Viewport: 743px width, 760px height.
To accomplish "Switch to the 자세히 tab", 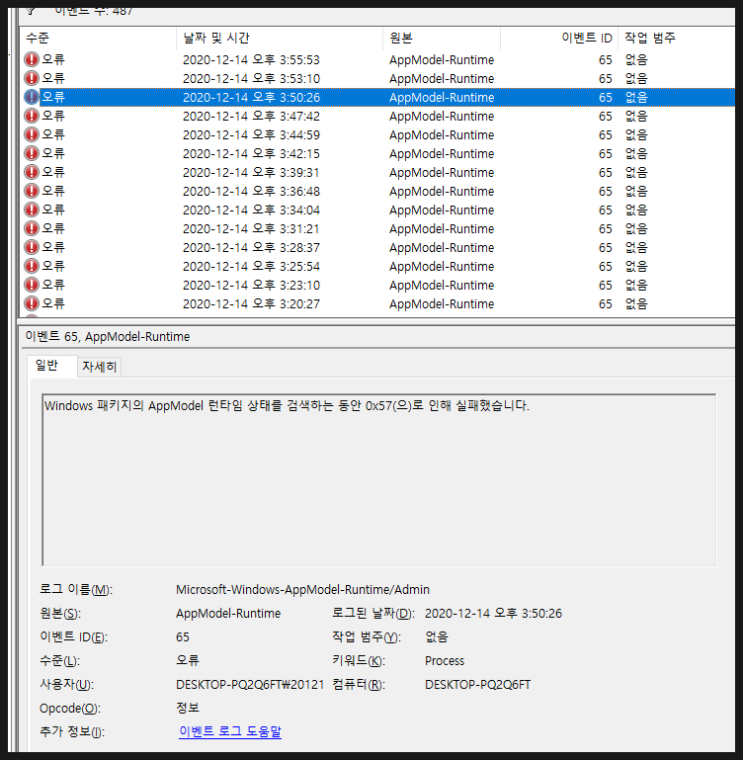I will tap(99, 367).
